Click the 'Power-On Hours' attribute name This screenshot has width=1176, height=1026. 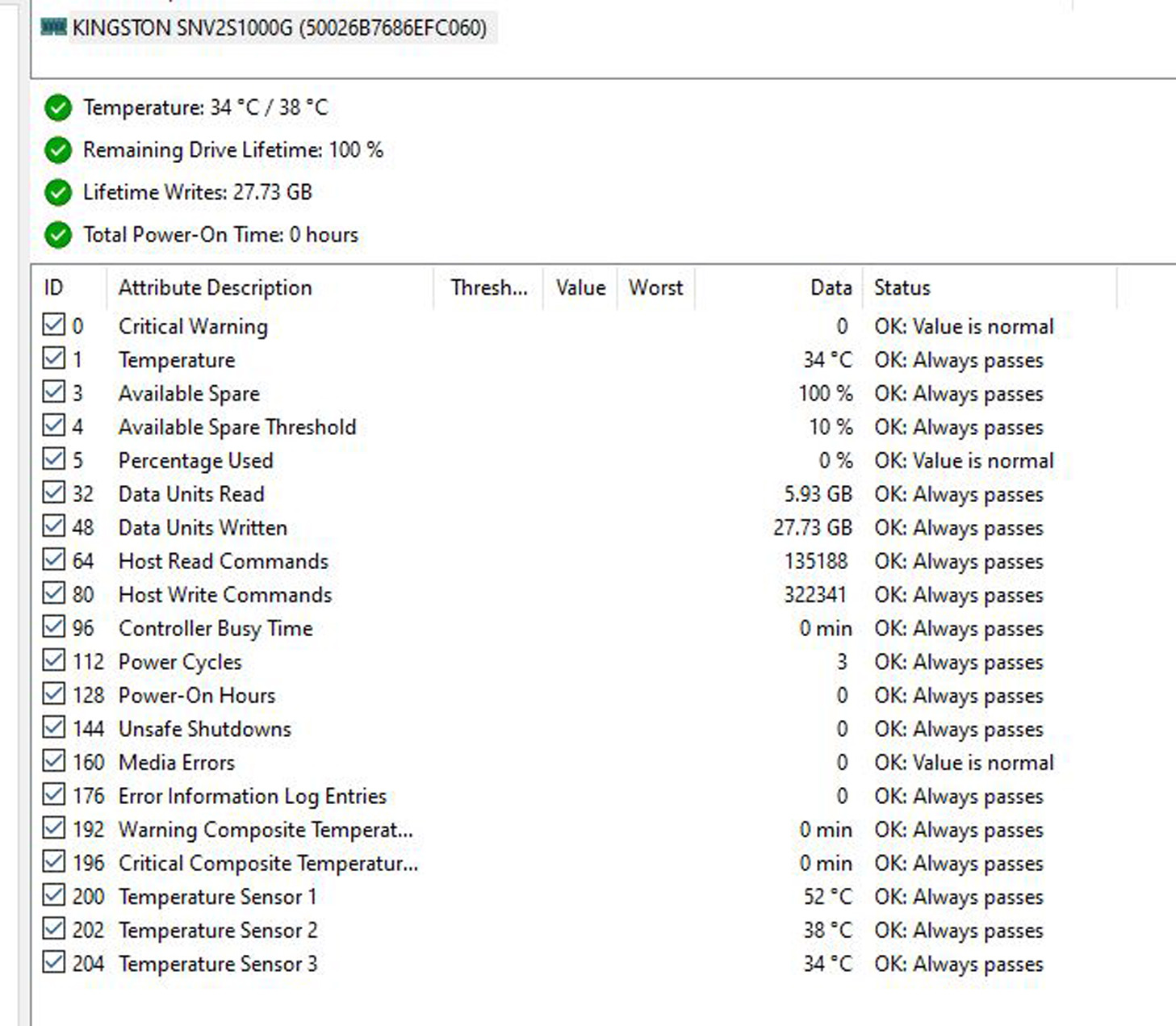click(197, 696)
